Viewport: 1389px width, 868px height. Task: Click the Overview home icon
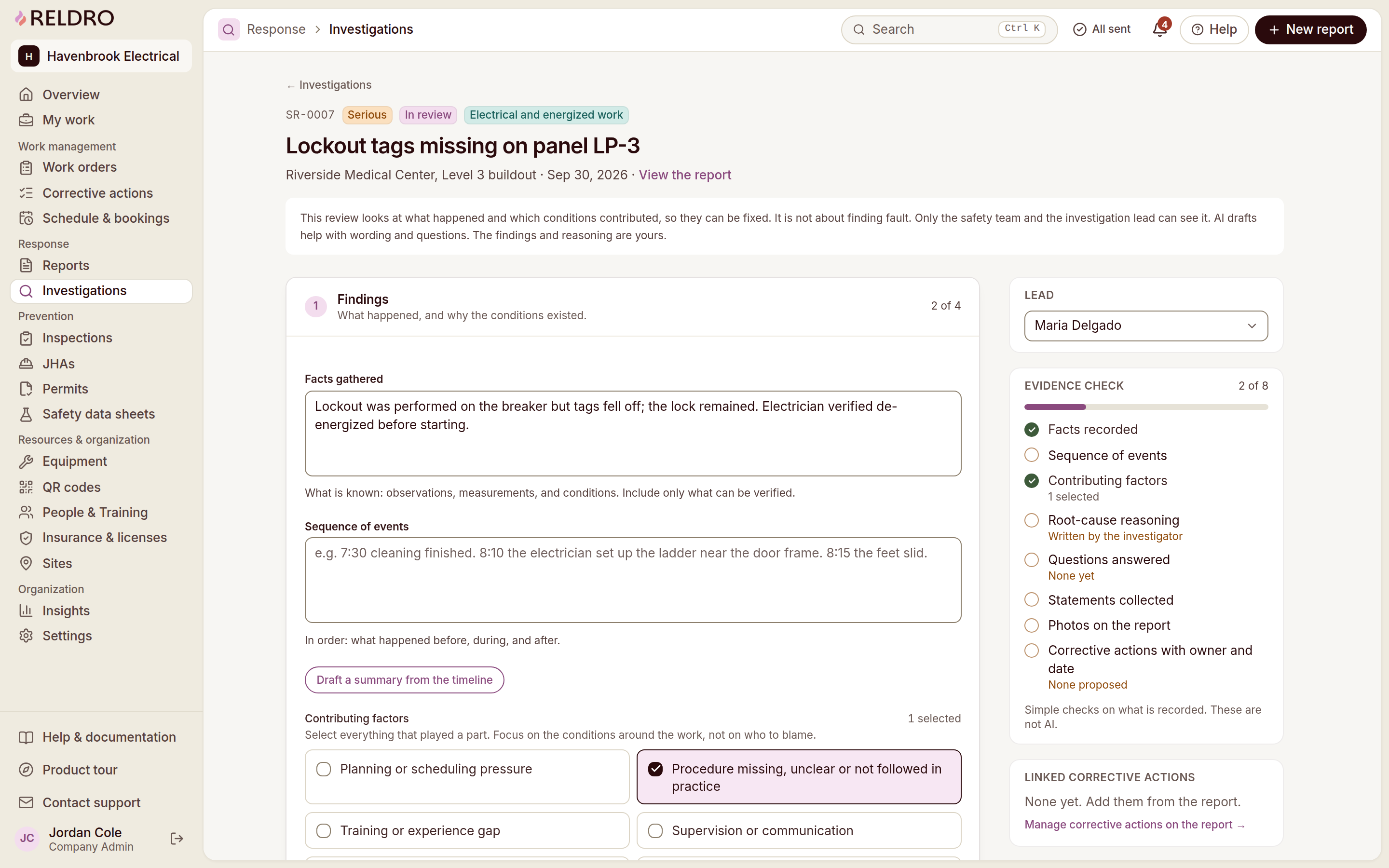coord(26,95)
